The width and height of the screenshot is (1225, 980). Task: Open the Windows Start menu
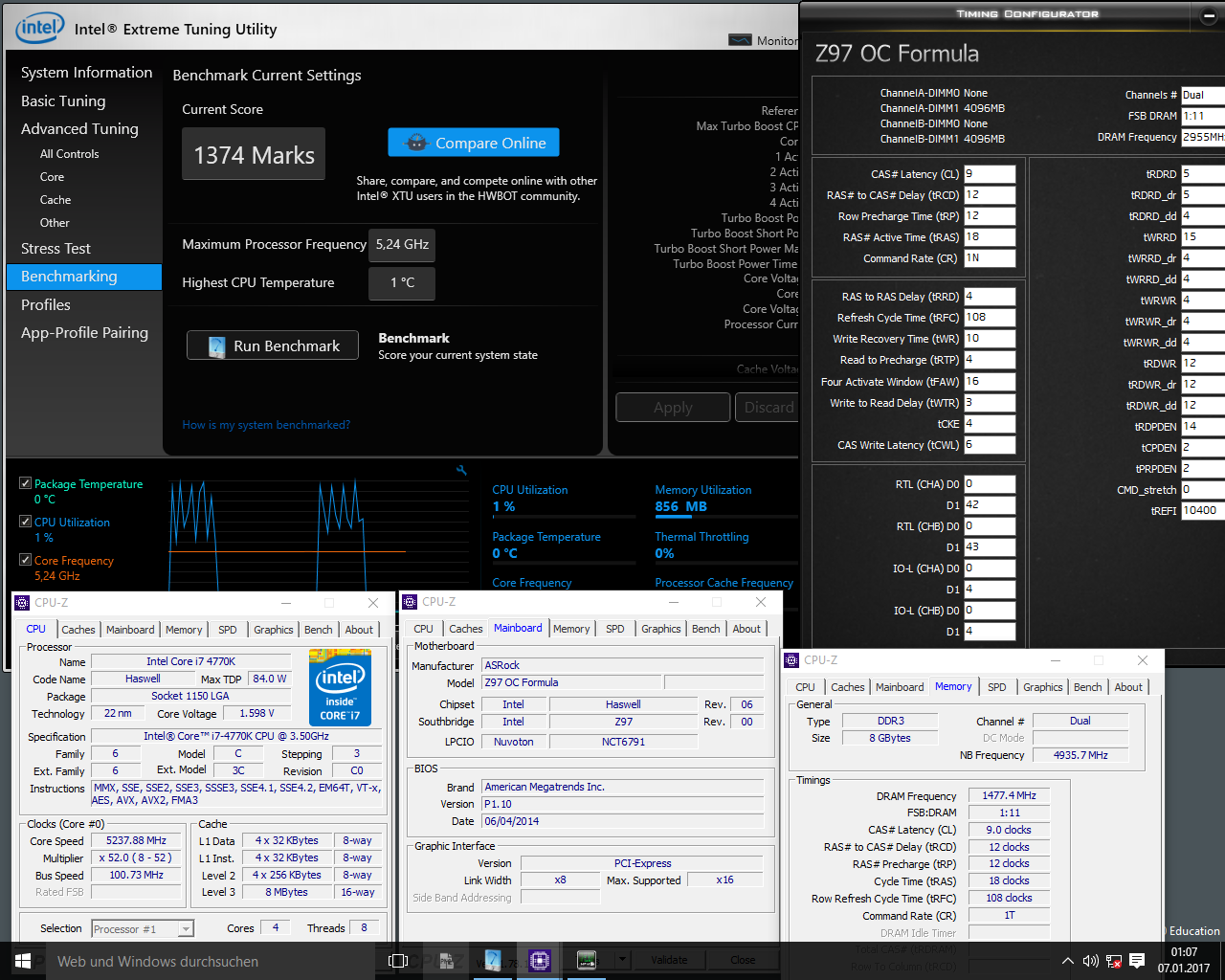22,961
